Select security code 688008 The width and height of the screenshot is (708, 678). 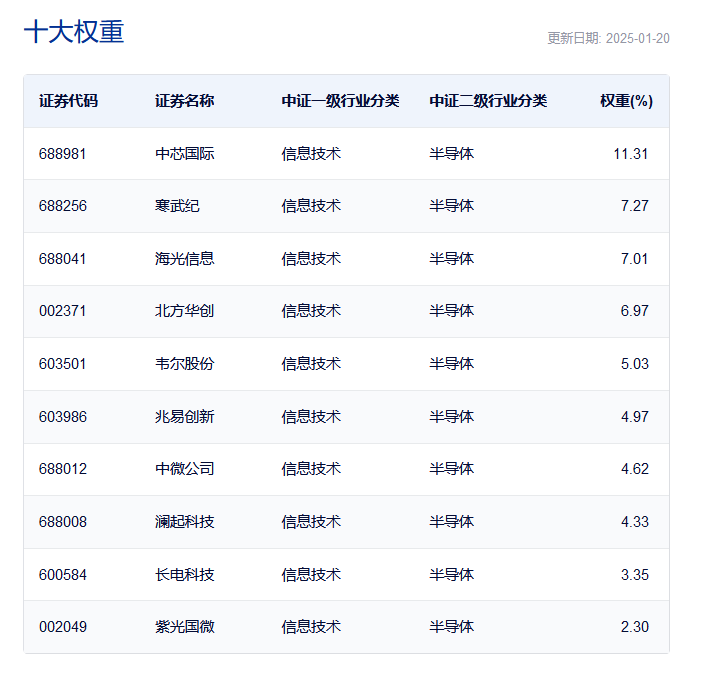(x=62, y=522)
